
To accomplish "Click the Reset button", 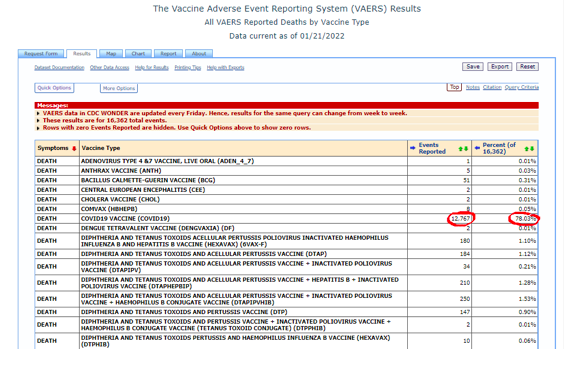I will pyautogui.click(x=527, y=67).
